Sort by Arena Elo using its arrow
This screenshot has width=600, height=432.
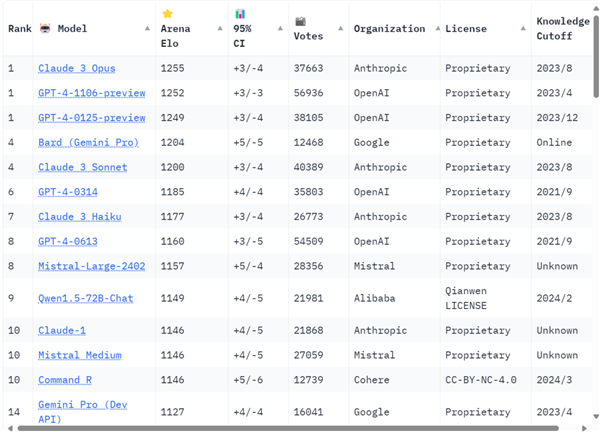(221, 29)
